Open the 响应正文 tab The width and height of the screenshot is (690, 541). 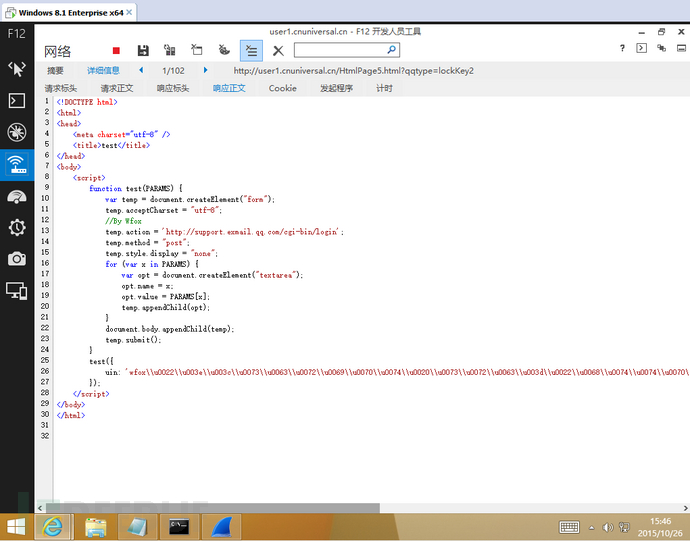click(x=229, y=88)
